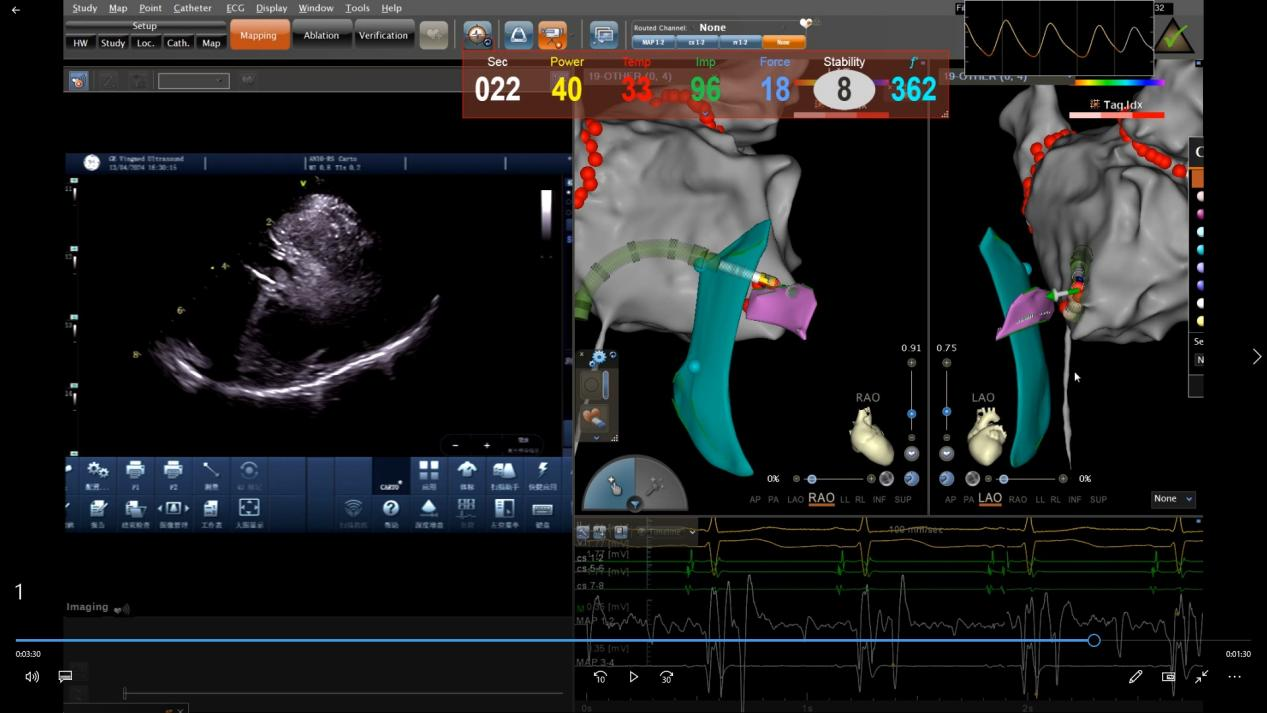Screen dimensions: 1267x713
Task: Select the INF view in the RAO panel
Action: tap(879, 499)
